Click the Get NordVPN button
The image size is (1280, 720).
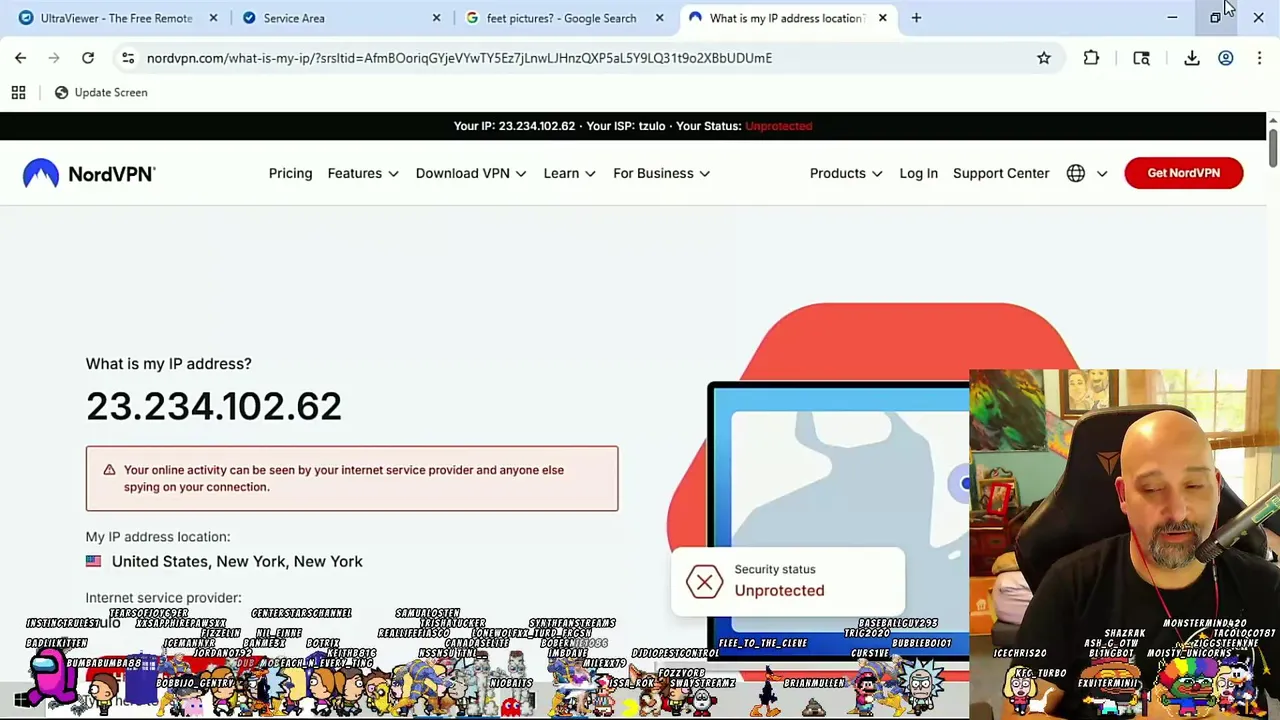1184,173
